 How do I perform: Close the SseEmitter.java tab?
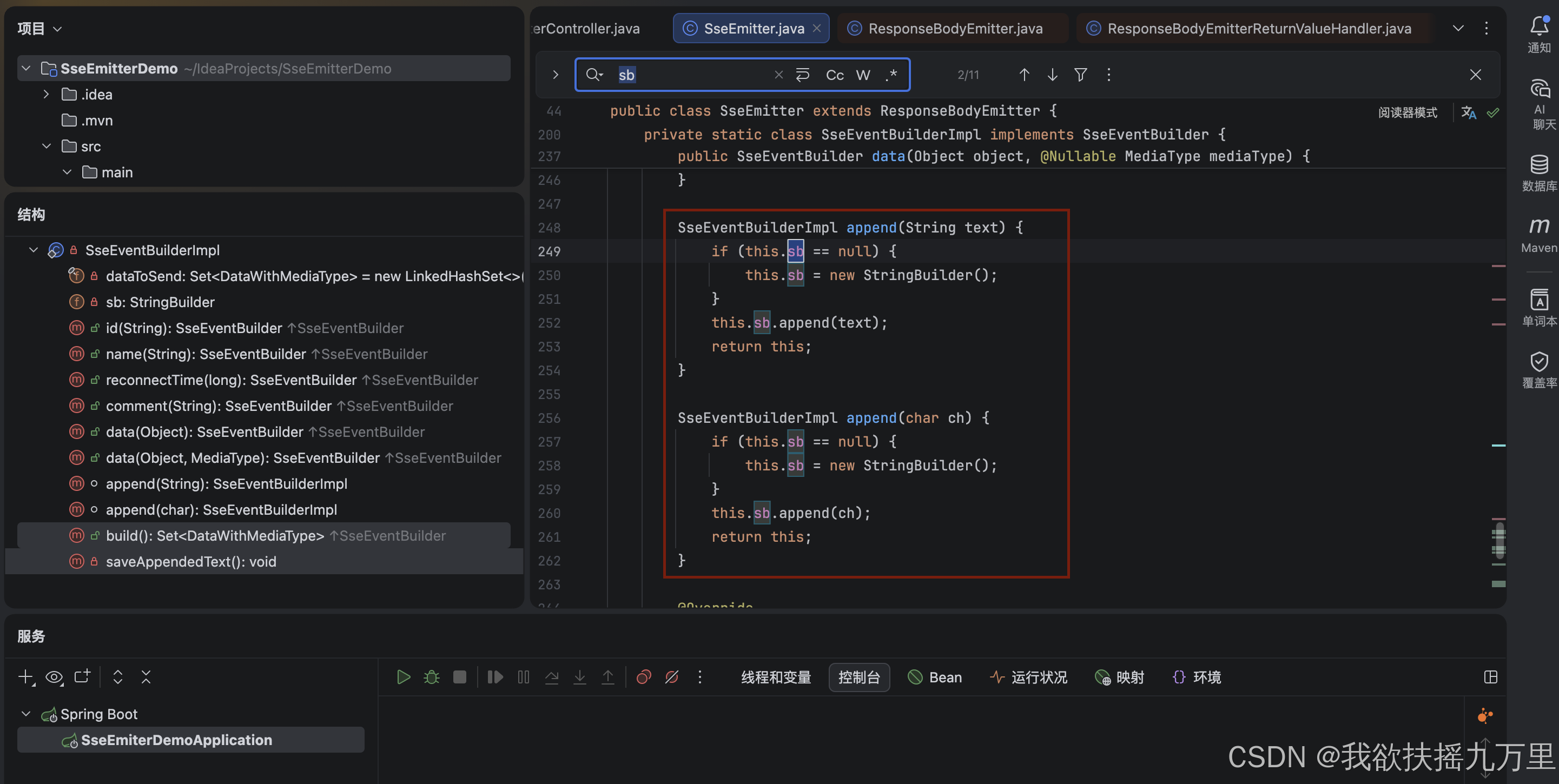(817, 29)
